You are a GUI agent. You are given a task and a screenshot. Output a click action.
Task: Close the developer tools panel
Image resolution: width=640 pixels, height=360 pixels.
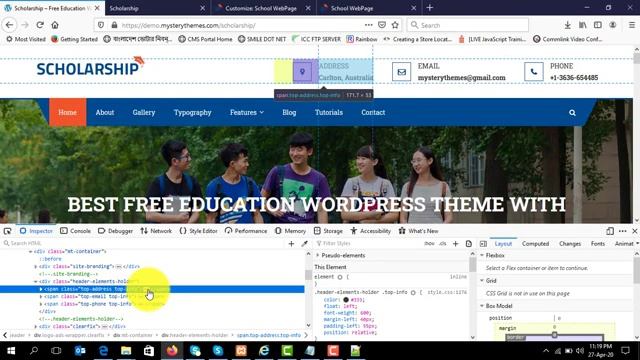pyautogui.click(x=635, y=231)
